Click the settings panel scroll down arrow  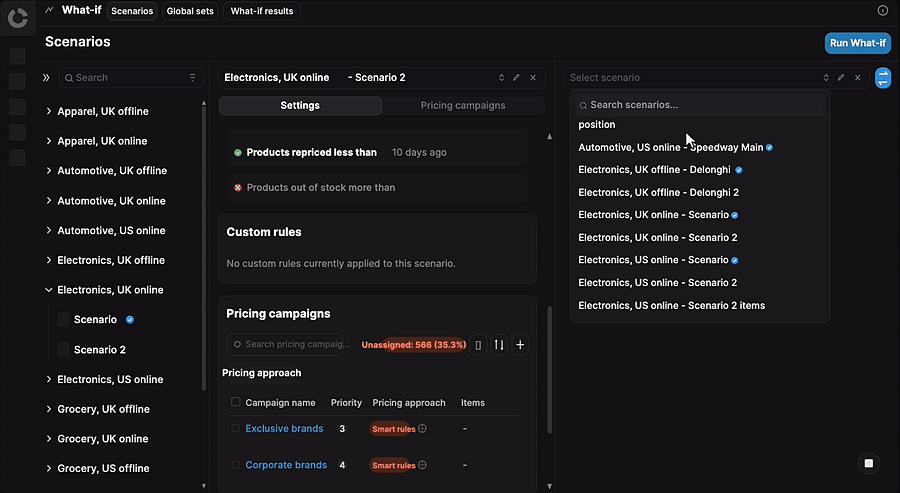click(549, 486)
